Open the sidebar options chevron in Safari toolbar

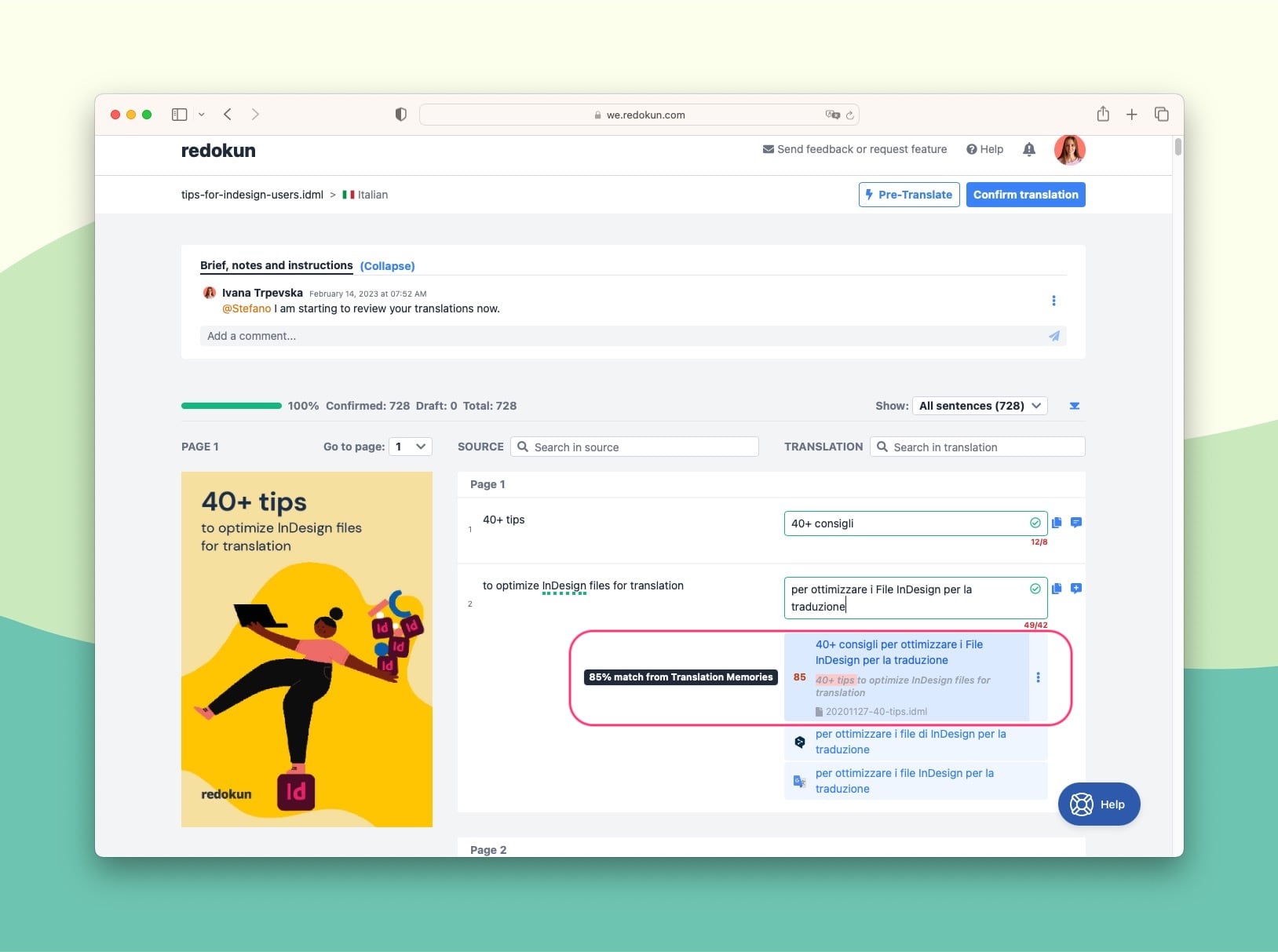point(202,115)
